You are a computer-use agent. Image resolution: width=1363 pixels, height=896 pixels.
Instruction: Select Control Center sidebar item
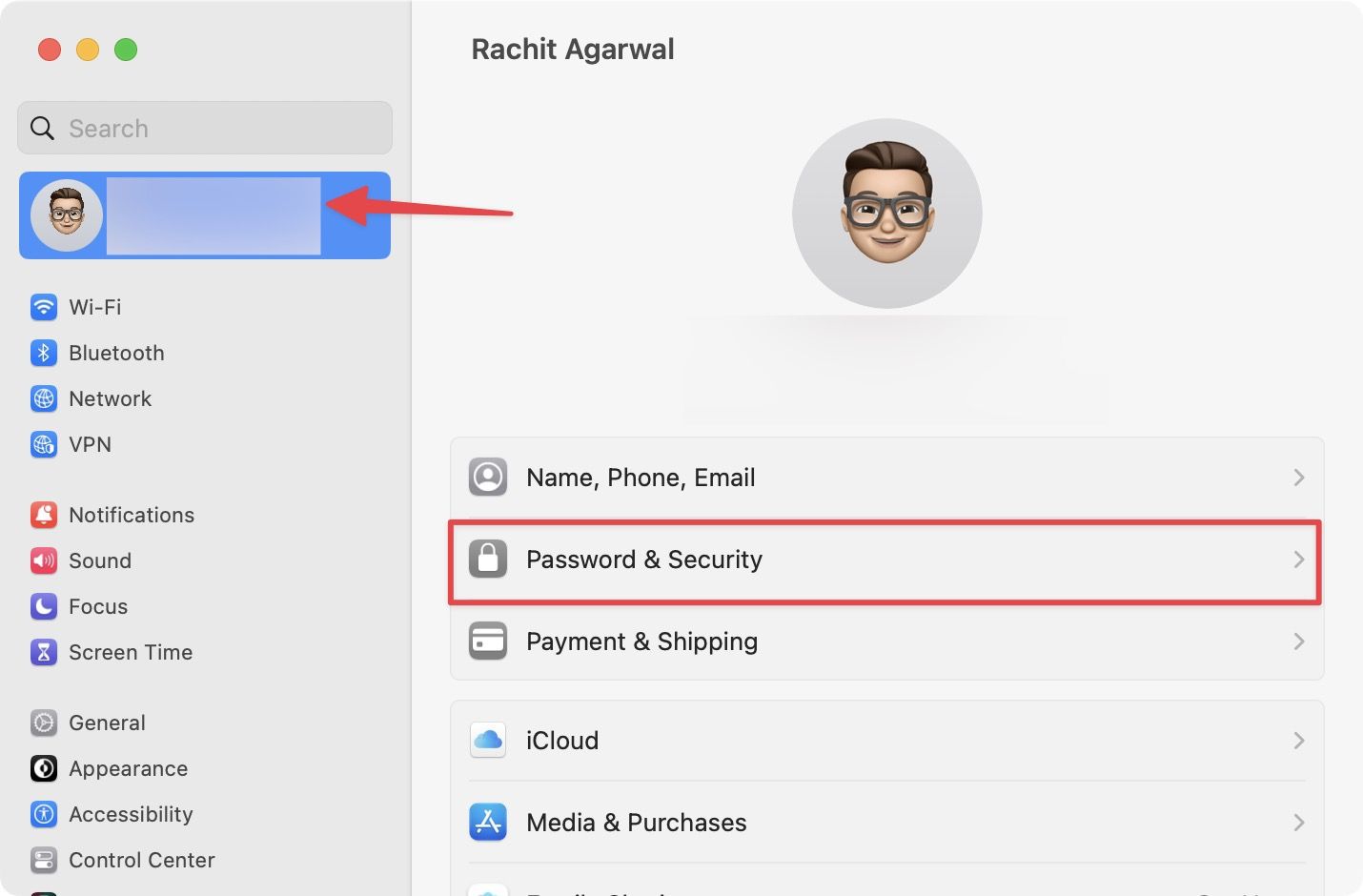[141, 860]
